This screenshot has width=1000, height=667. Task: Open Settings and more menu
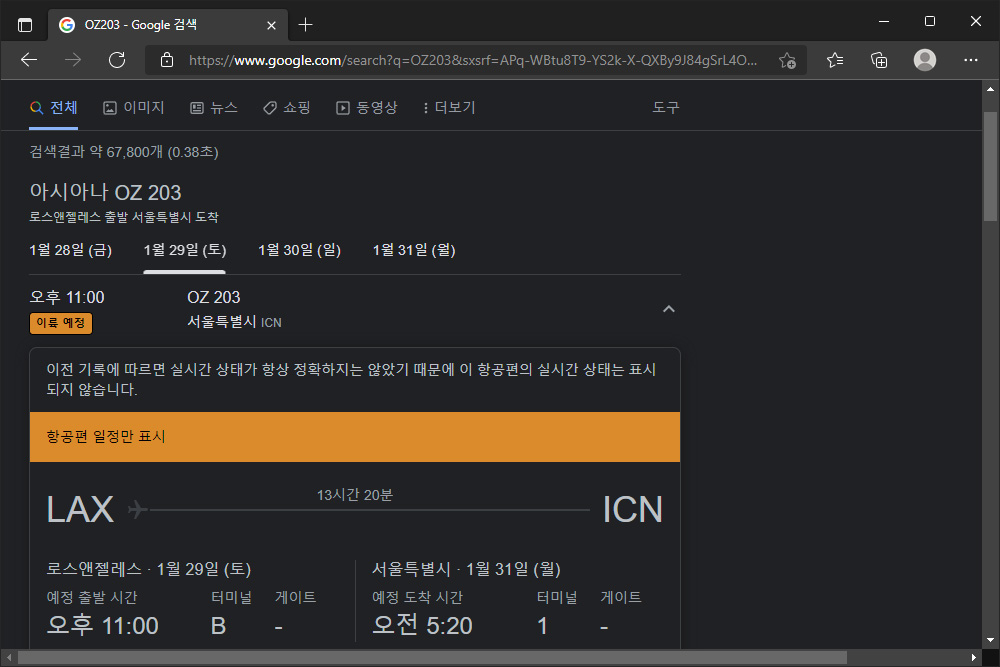coord(971,60)
